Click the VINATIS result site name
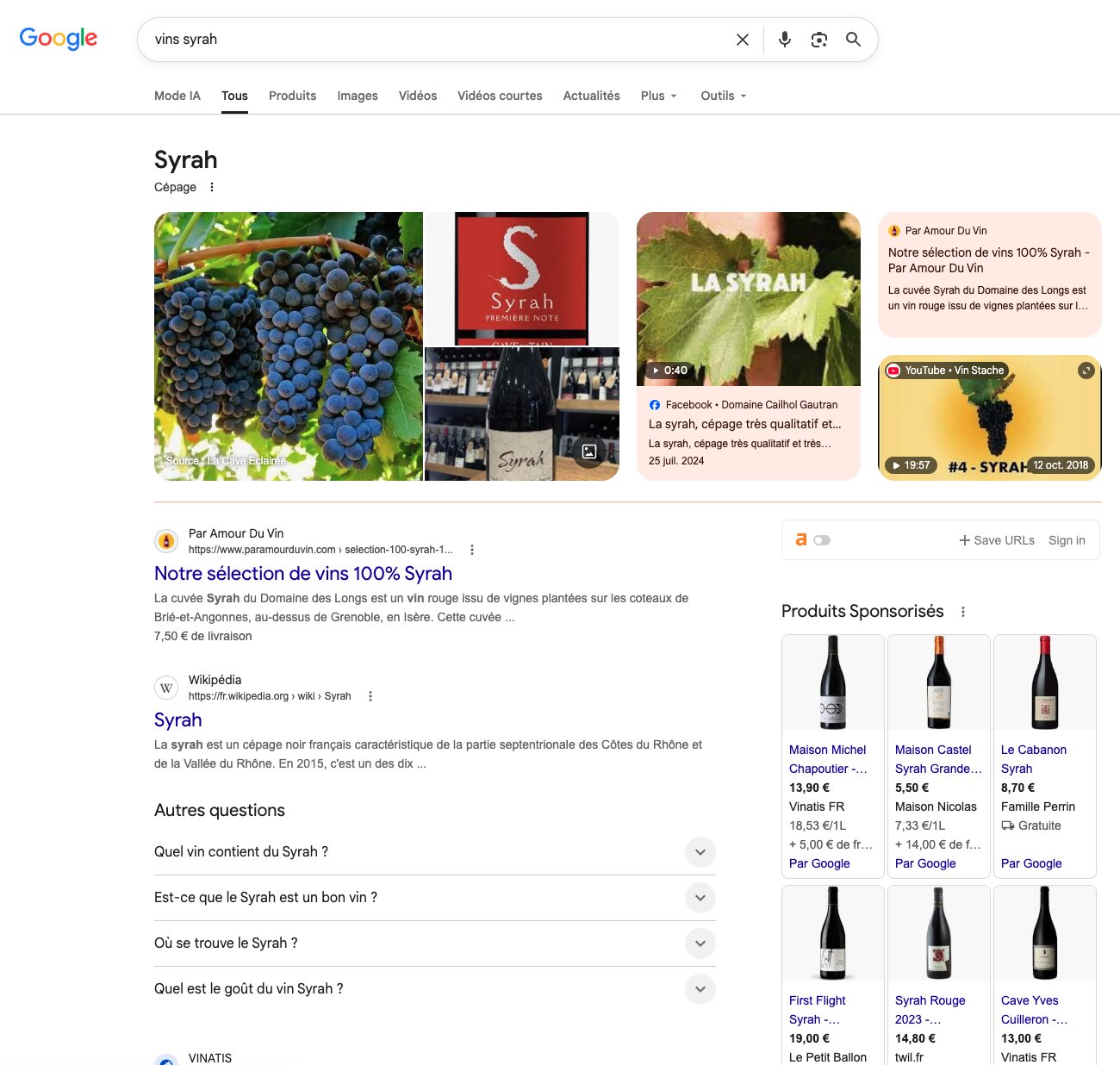Screen dimensions: 1120x1065 [x=210, y=1058]
